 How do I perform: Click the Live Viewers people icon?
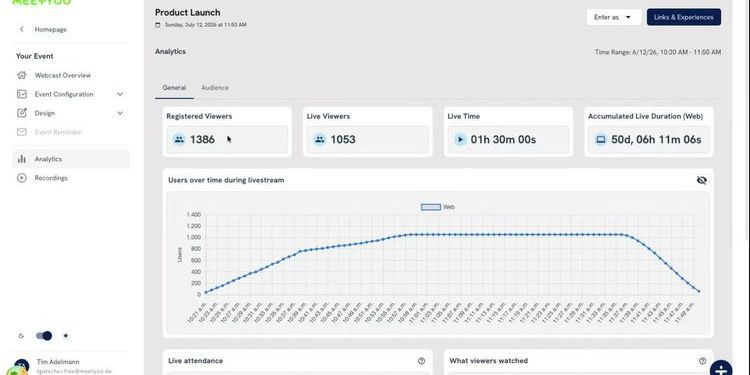320,140
